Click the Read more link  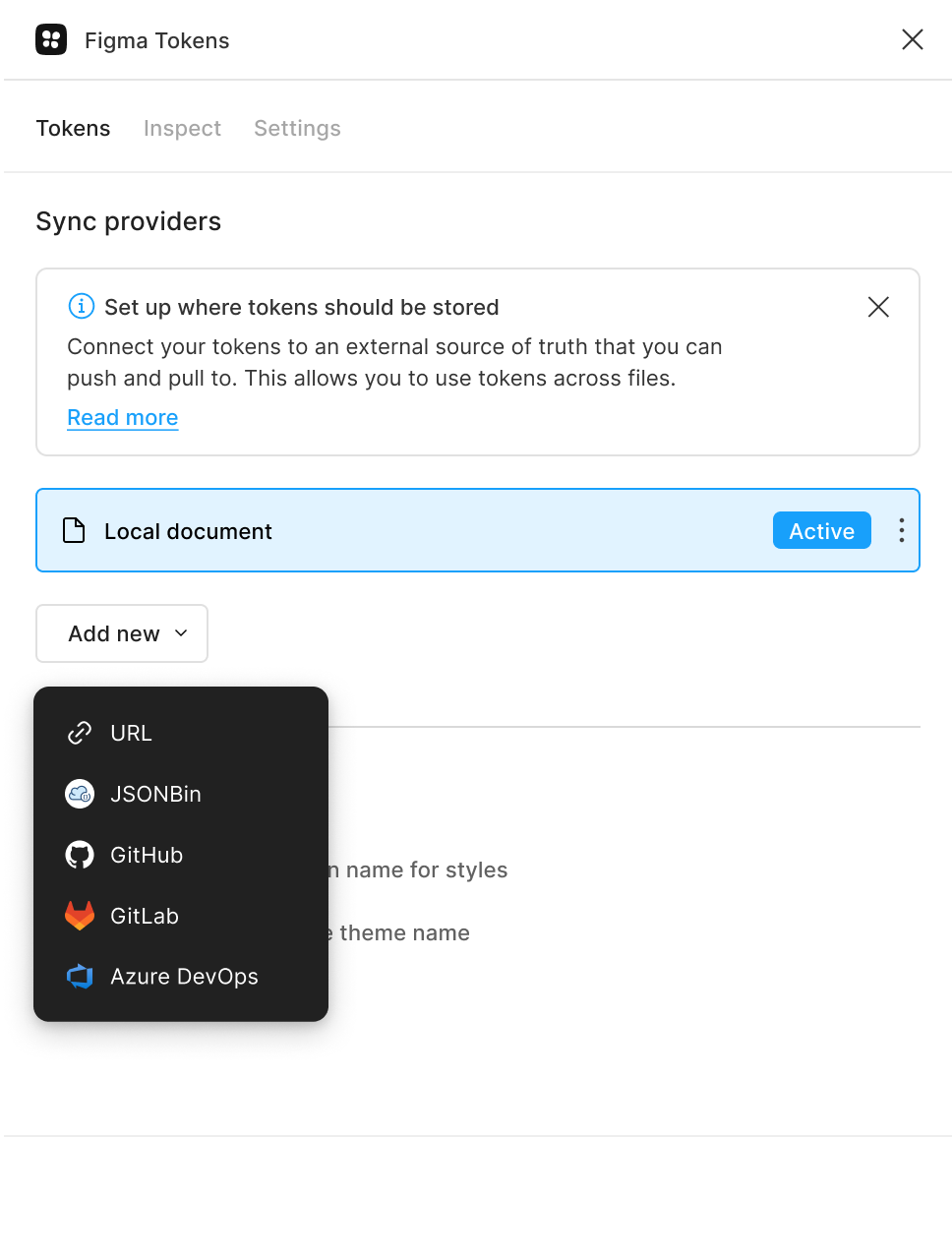tap(122, 417)
